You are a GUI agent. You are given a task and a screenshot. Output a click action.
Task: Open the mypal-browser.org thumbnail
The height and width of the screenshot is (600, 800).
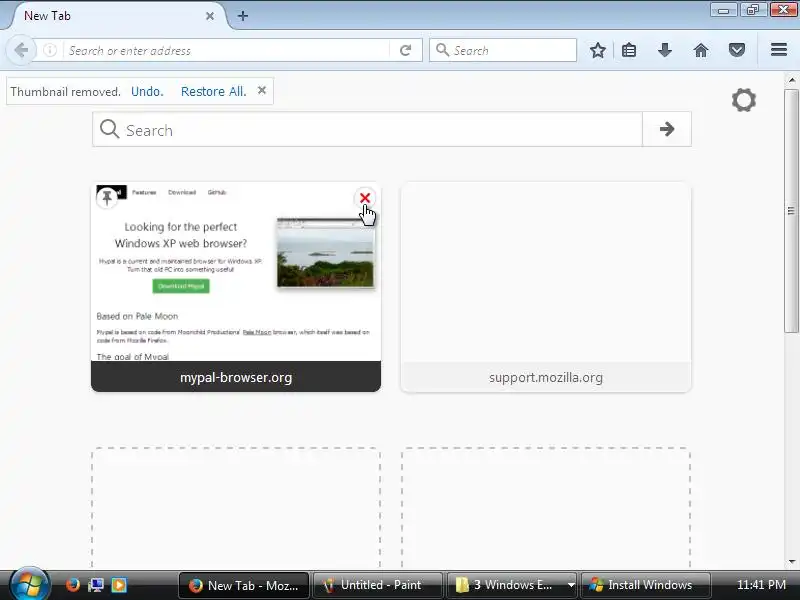pyautogui.click(x=236, y=272)
